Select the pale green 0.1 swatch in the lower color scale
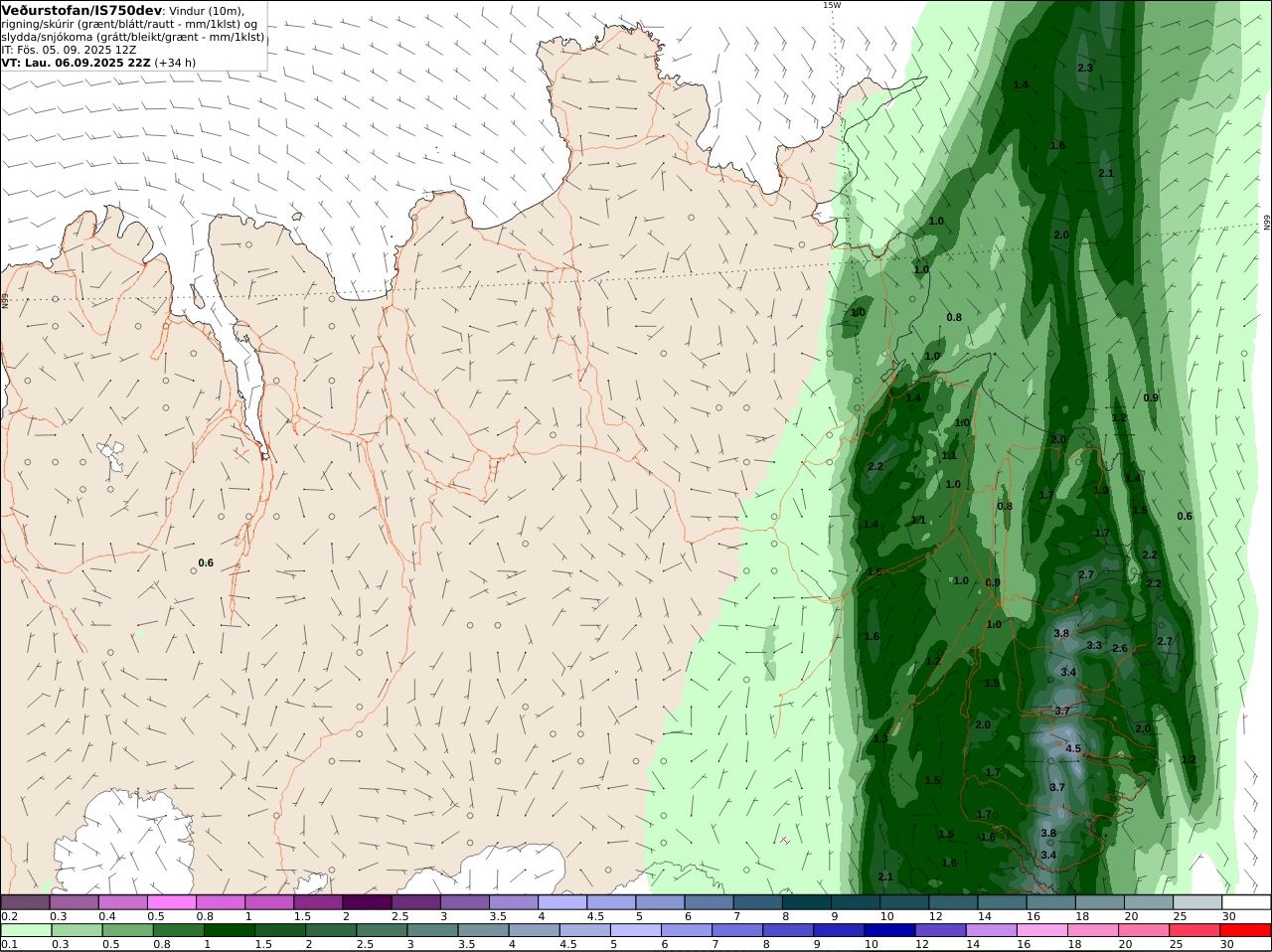Viewport: 1272px width, 952px height. pyautogui.click(x=26, y=930)
